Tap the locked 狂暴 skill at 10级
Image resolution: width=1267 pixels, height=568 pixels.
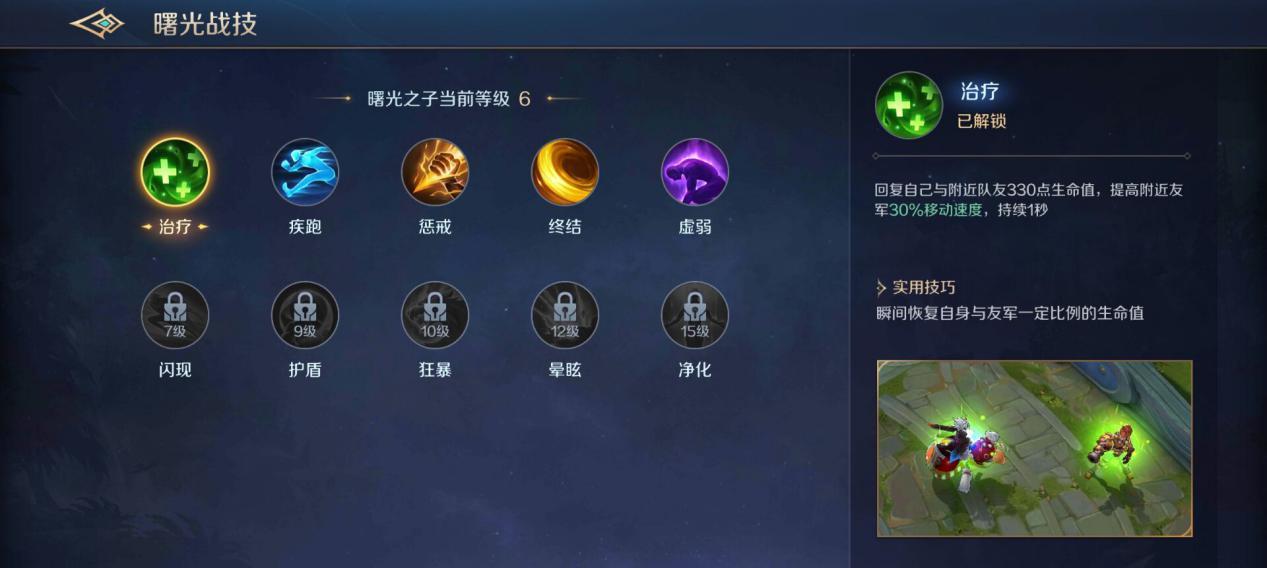[435, 315]
